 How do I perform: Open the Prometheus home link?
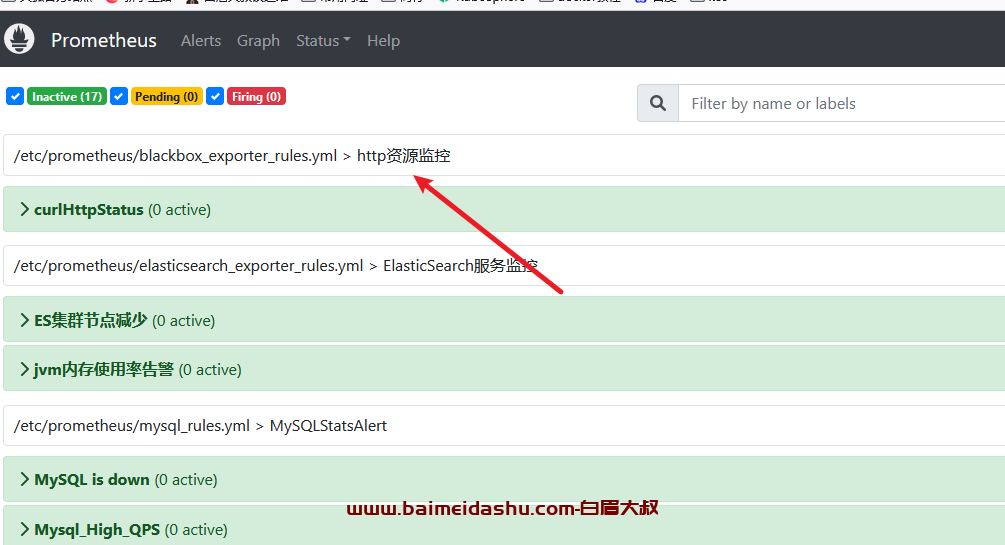pyautogui.click(x=104, y=40)
